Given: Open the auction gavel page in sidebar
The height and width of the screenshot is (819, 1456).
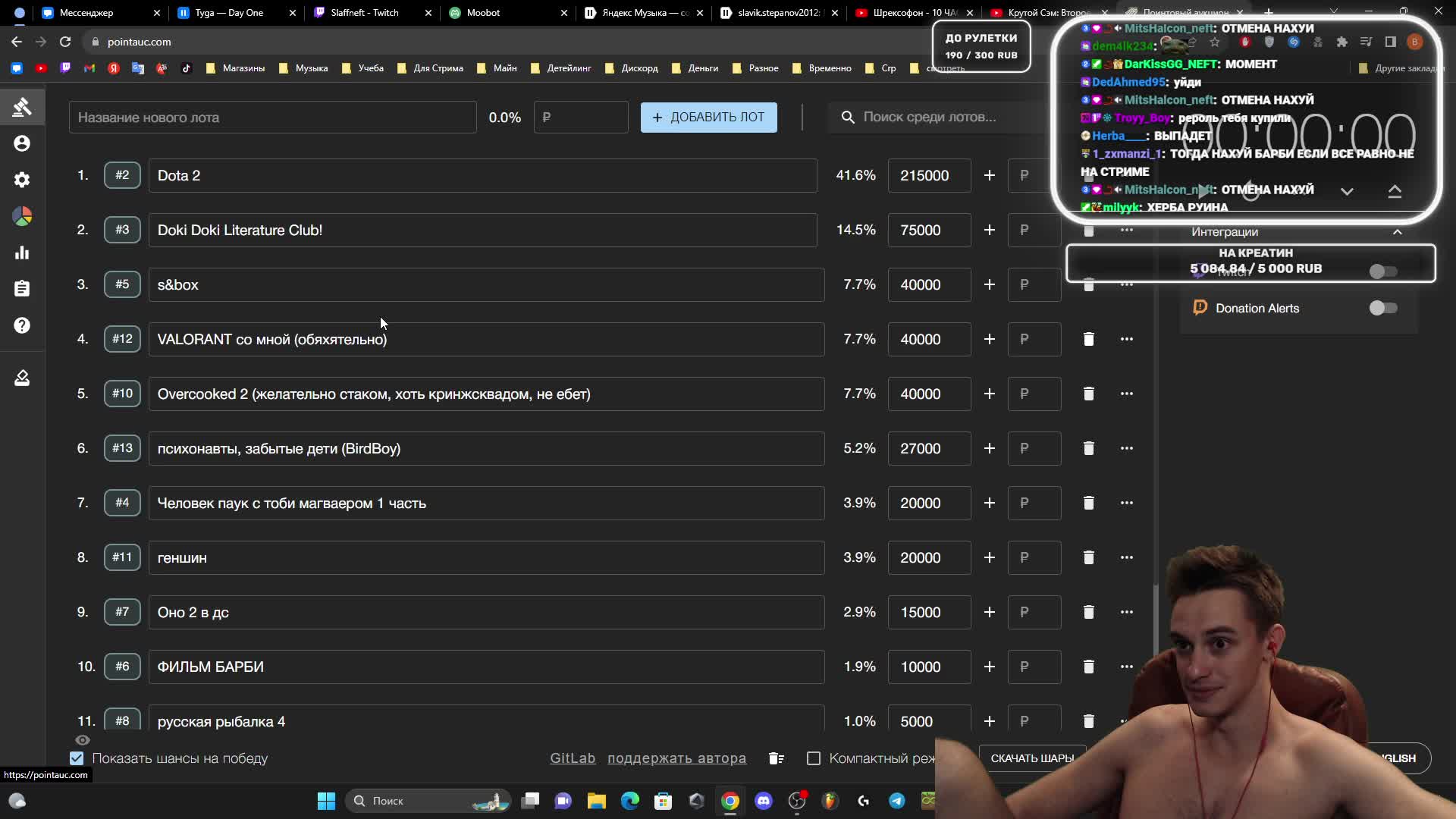Looking at the screenshot, I should 22,107.
